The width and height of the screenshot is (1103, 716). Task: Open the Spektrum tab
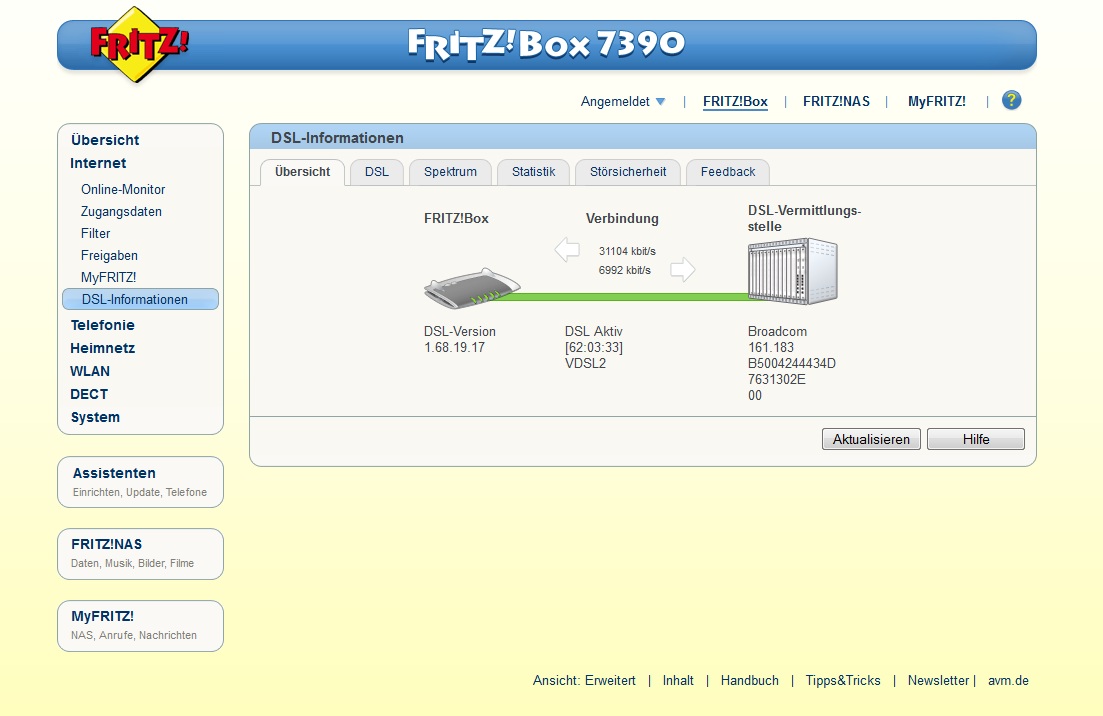click(450, 172)
